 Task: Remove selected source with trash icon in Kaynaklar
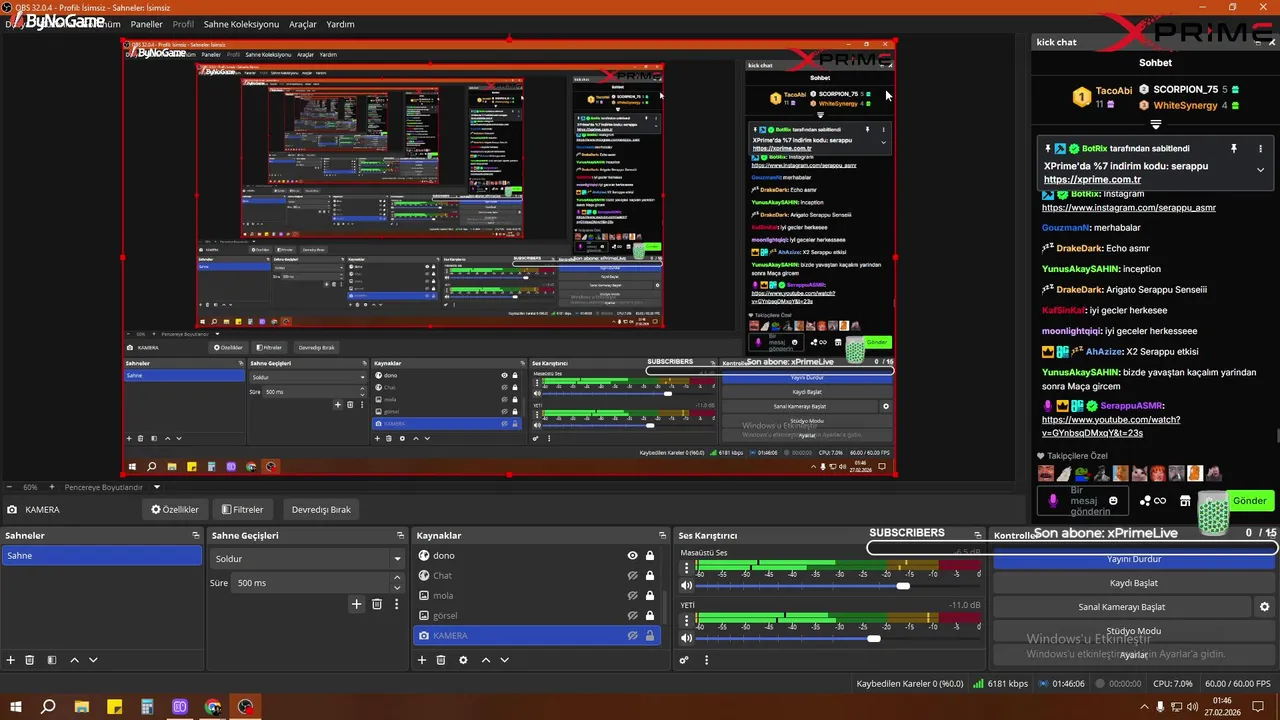(x=441, y=660)
